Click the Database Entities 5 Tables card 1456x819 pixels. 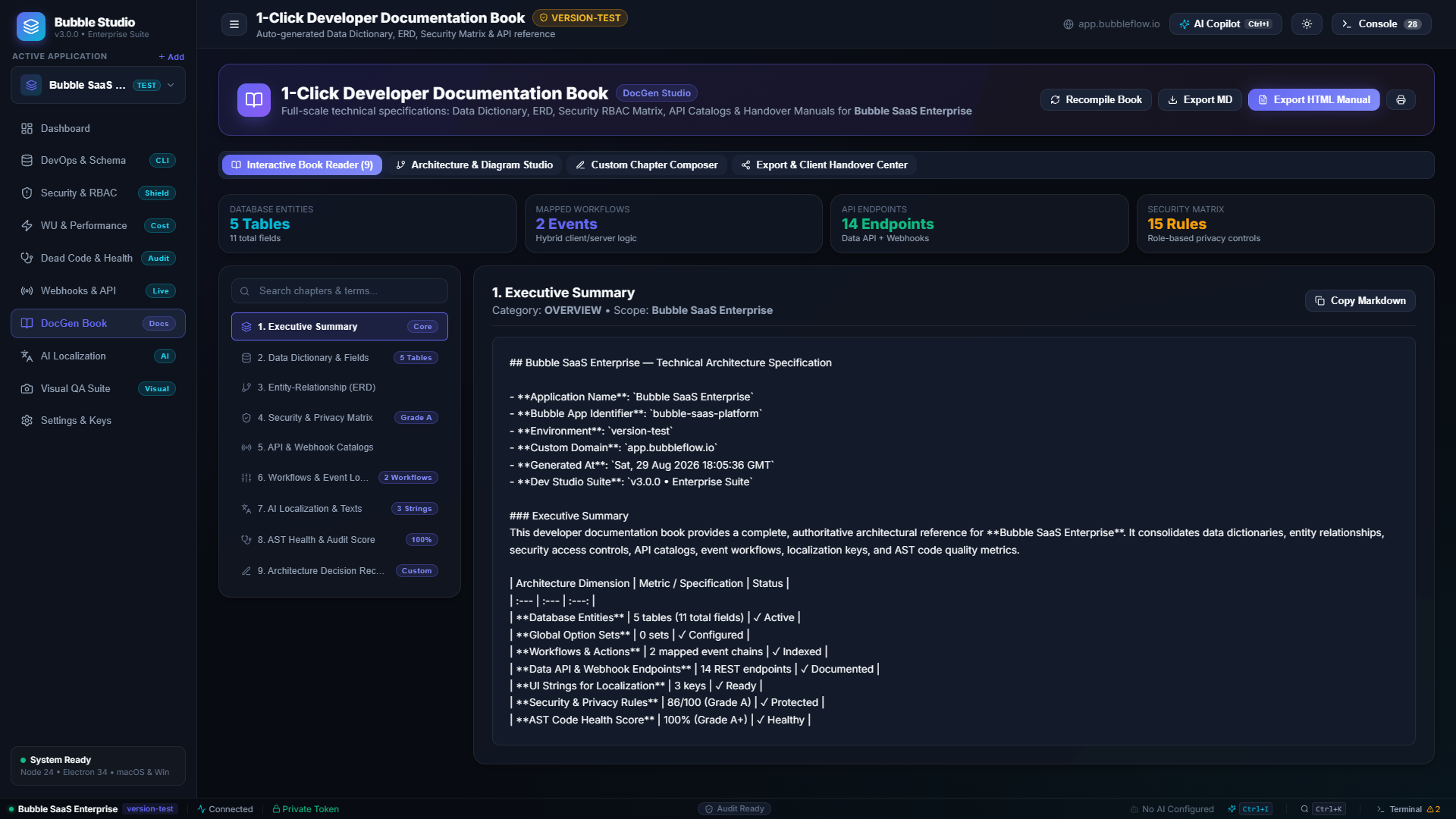pyautogui.click(x=368, y=224)
